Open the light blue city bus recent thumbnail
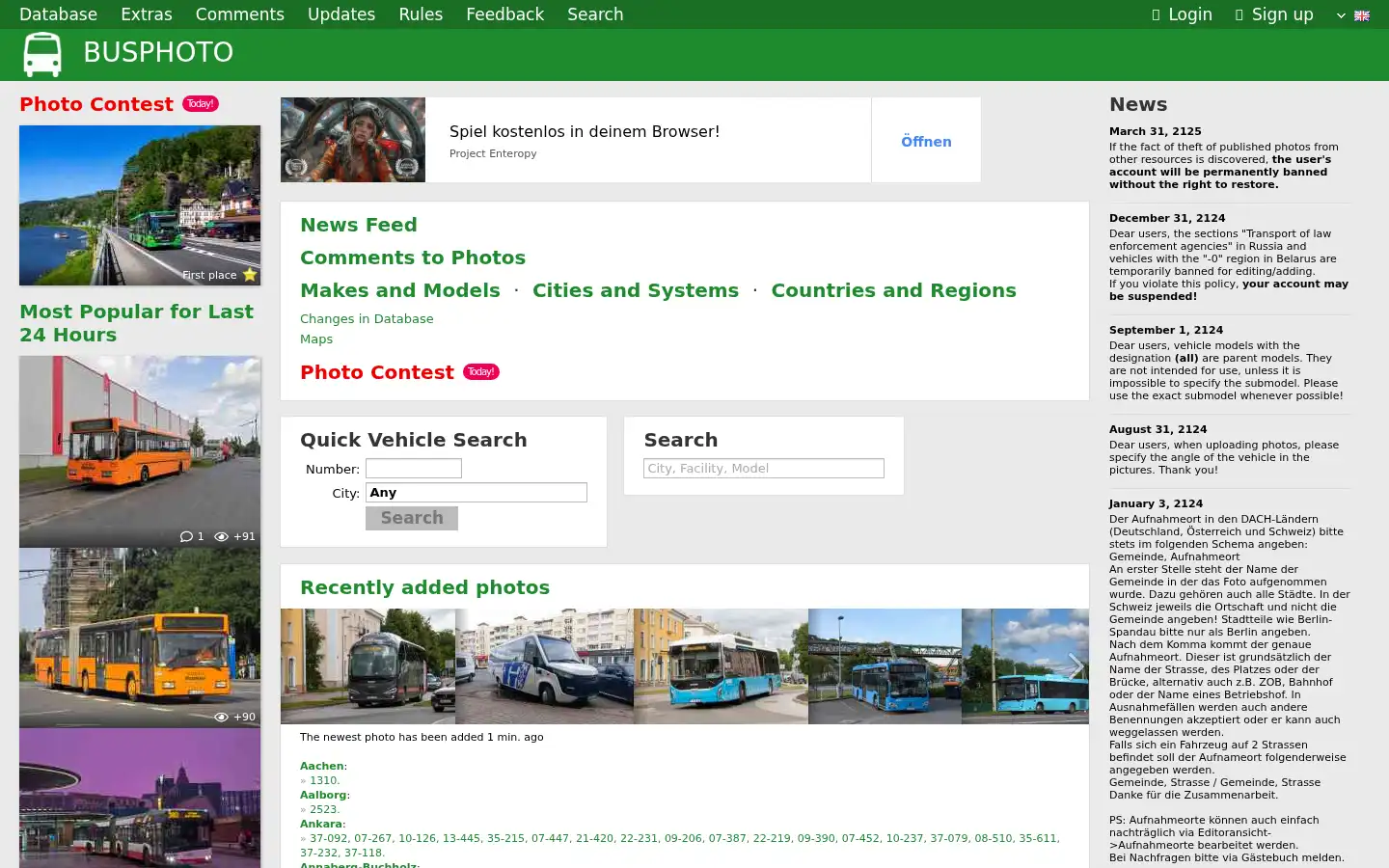Viewport: 1389px width, 868px height. point(722,666)
